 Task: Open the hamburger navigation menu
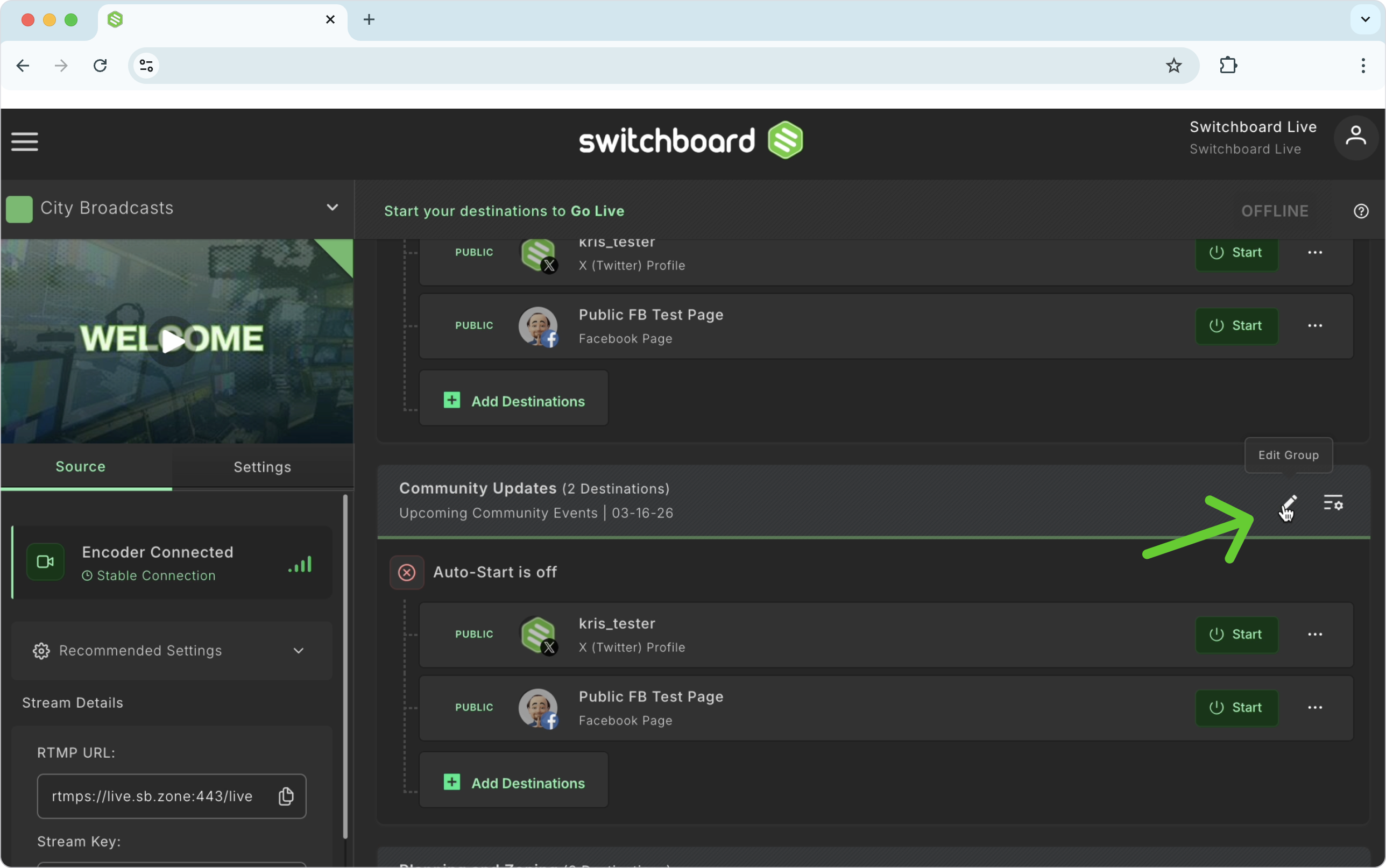pos(25,141)
